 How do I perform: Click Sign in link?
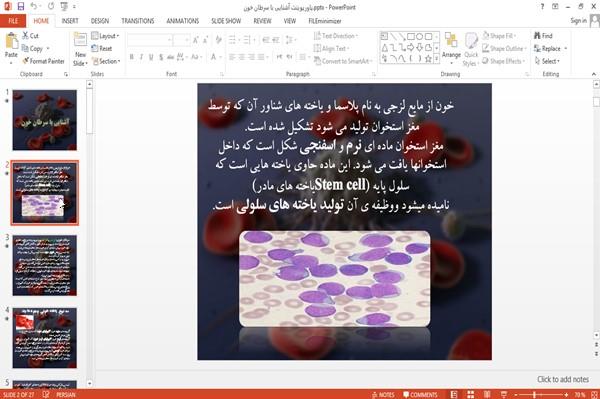578,21
